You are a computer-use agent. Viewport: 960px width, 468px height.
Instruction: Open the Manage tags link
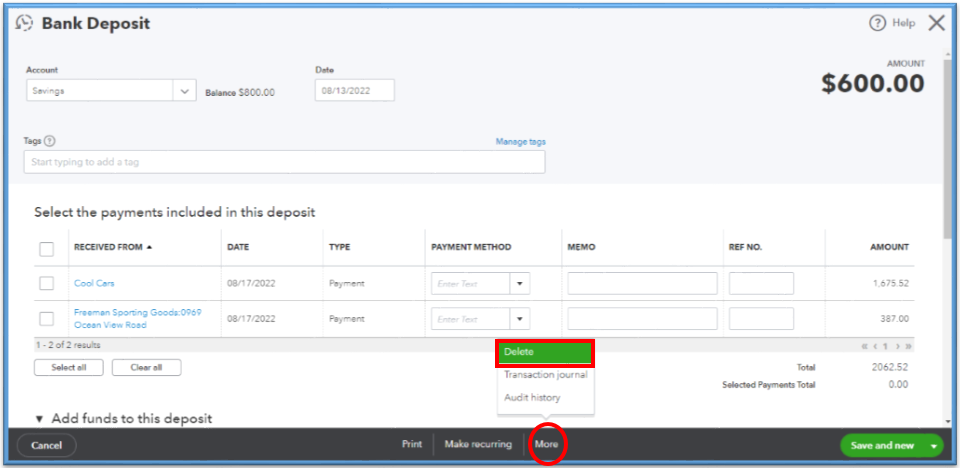point(520,142)
